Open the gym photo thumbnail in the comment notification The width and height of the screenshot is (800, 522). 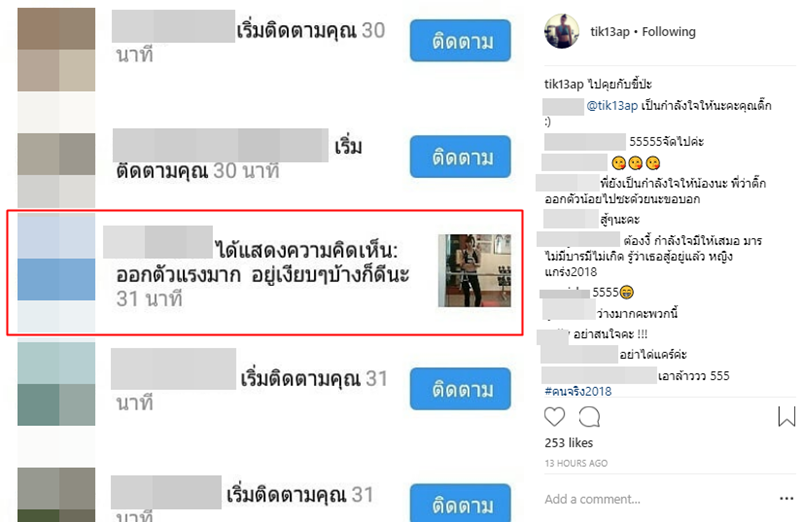pyautogui.click(x=474, y=270)
